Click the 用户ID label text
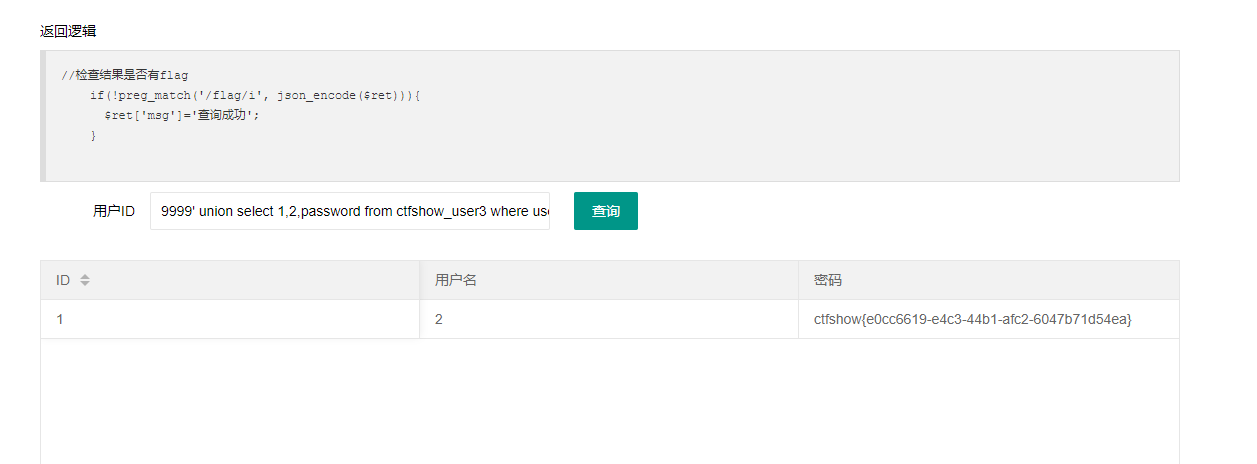 coord(114,211)
